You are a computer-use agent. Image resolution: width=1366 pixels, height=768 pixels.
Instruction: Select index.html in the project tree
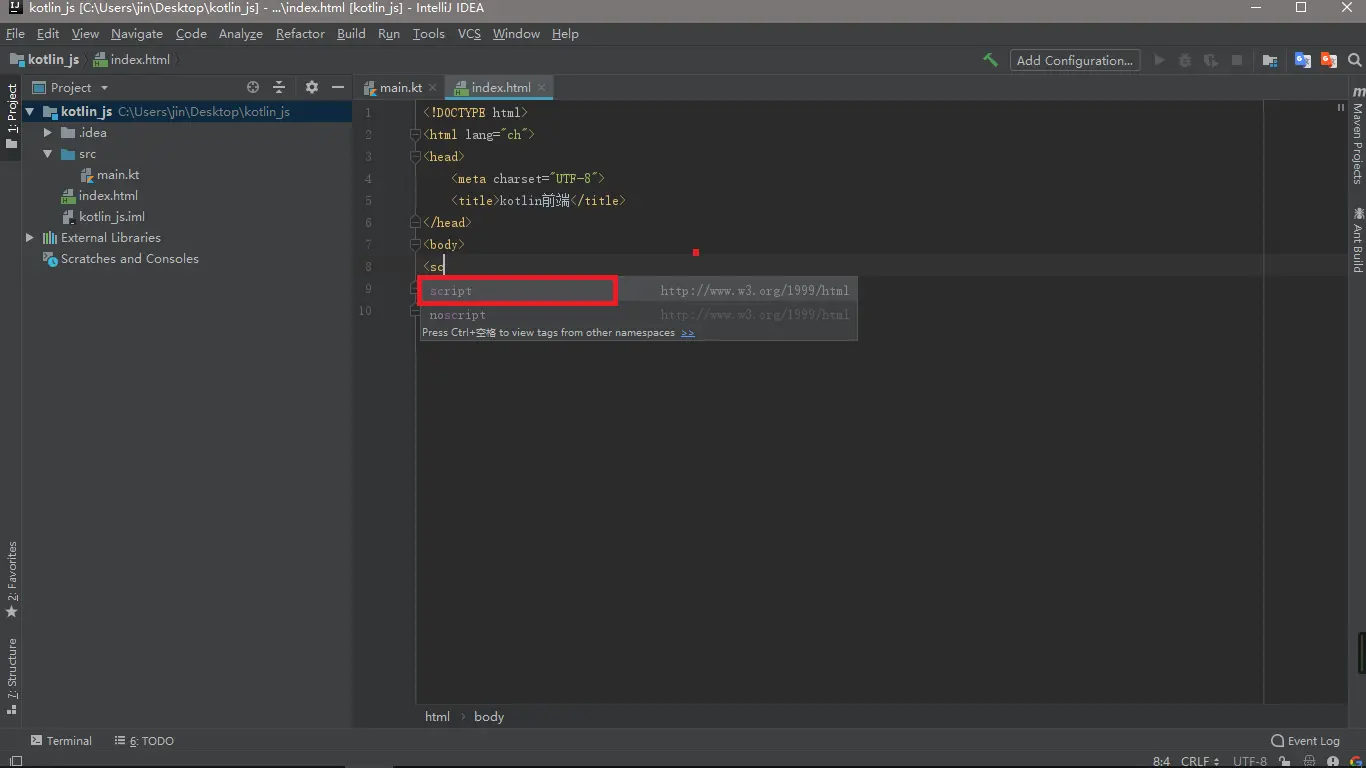pos(100,196)
